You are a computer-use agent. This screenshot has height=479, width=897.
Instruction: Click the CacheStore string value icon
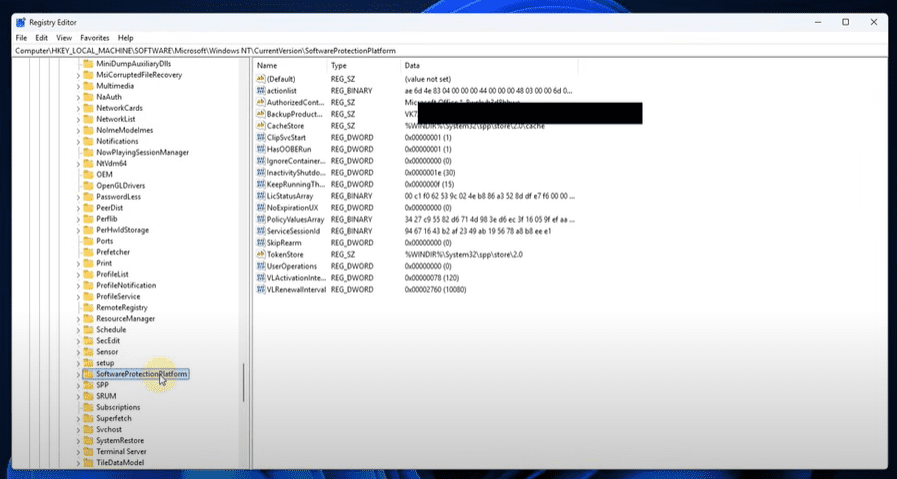point(261,126)
